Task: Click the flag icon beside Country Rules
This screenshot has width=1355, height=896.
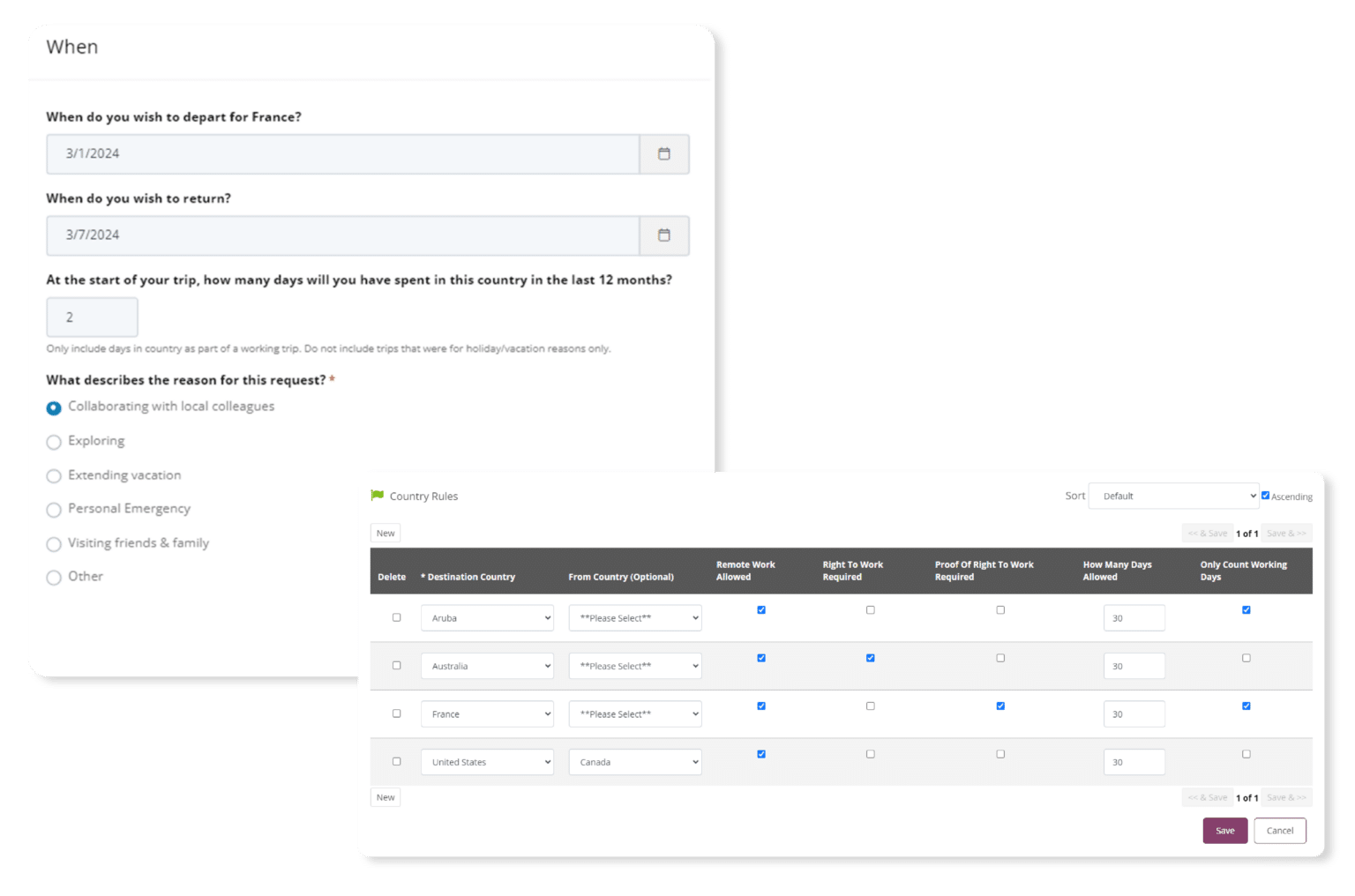Action: (377, 495)
